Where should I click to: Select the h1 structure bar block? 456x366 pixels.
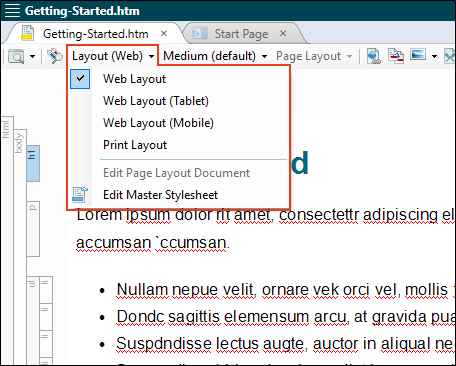click(33, 163)
